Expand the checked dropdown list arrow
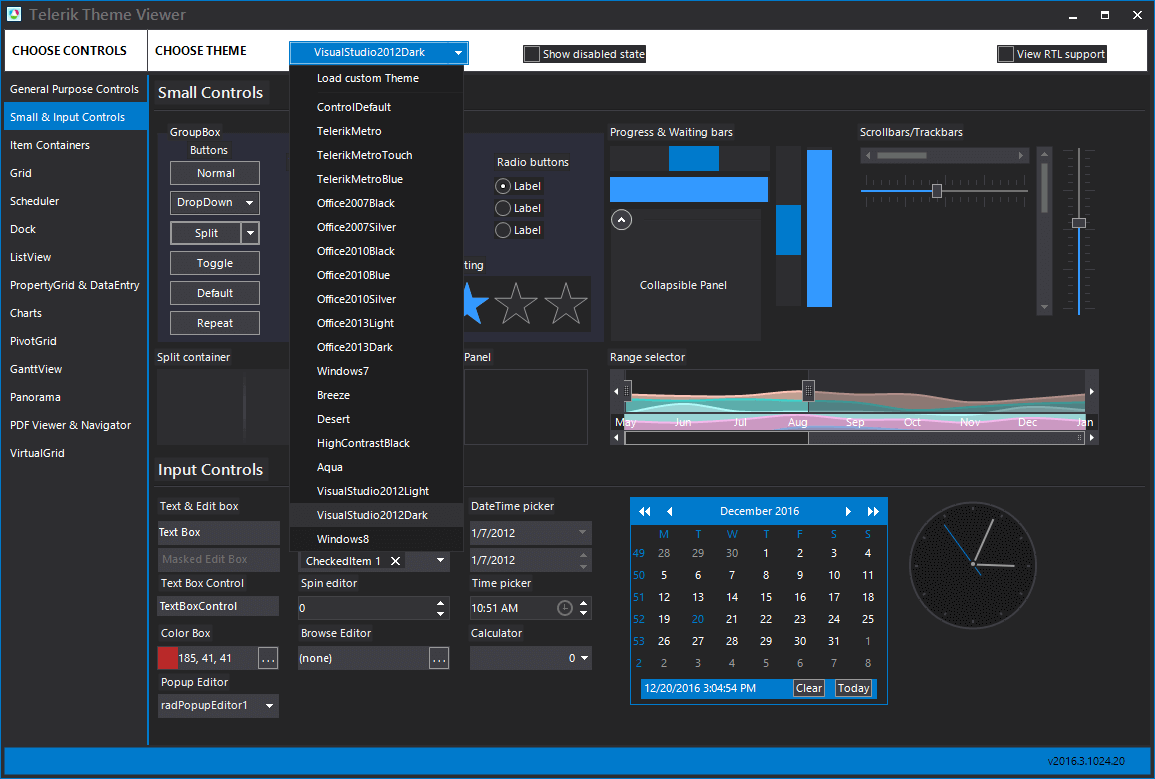Image resolution: width=1155 pixels, height=779 pixels. click(x=440, y=560)
